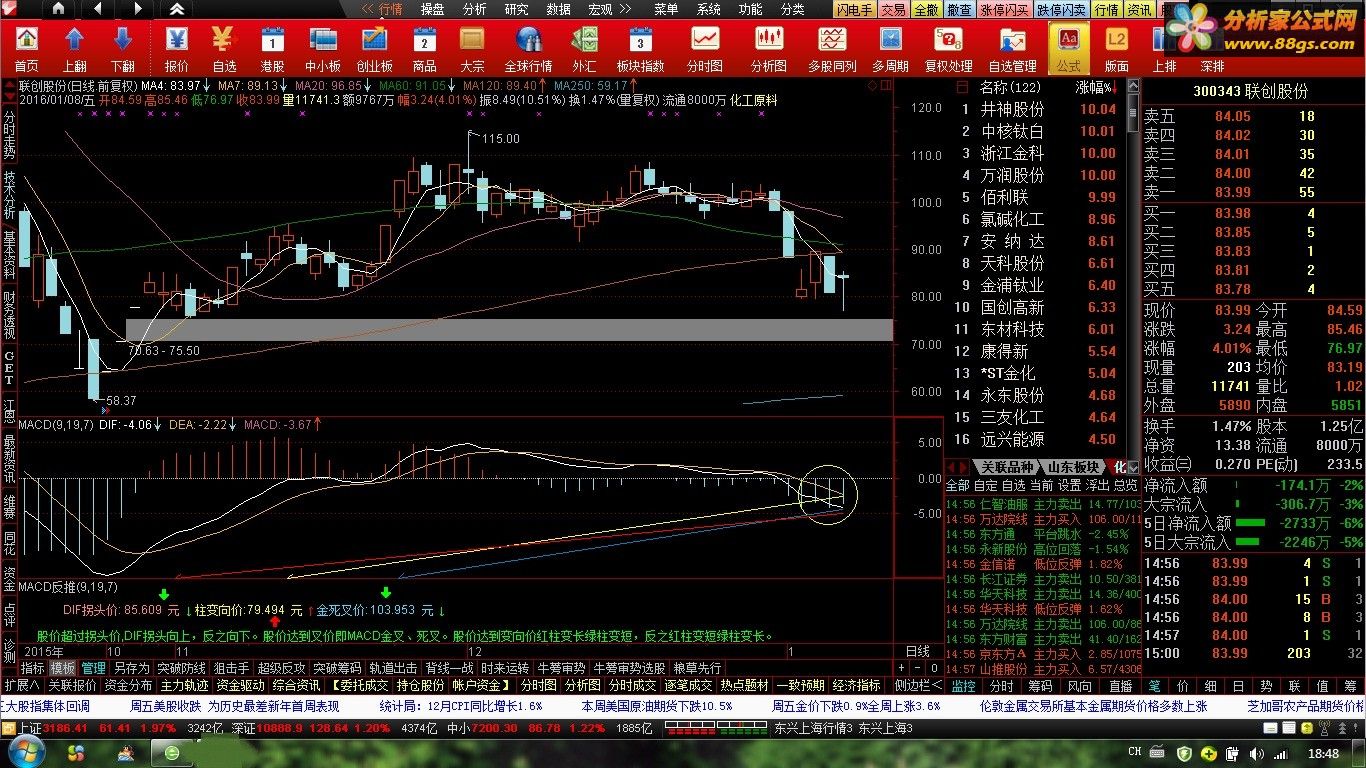Open the 商品 commodities icon
1366x768 pixels.
click(x=424, y=48)
